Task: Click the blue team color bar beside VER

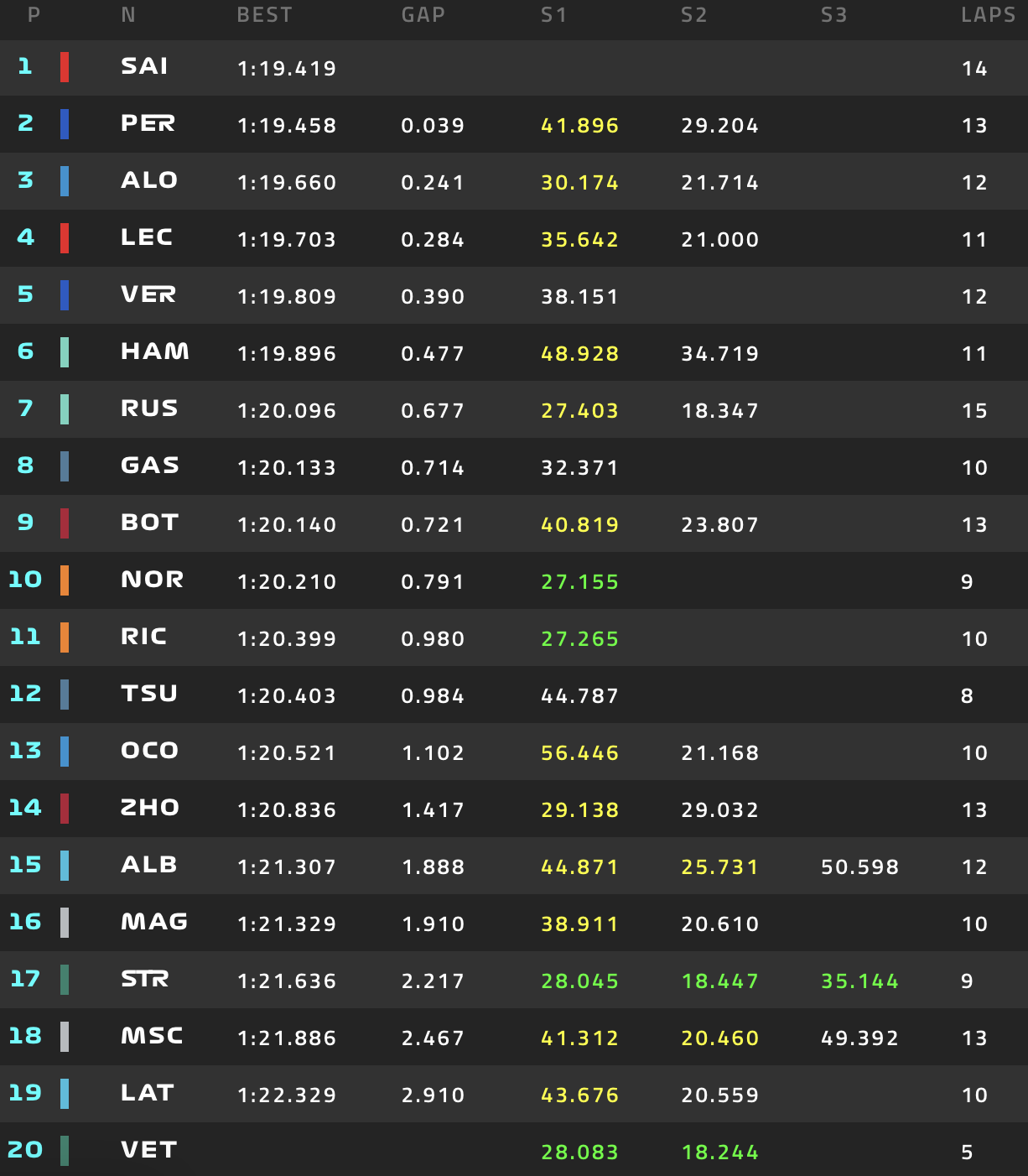Action: click(x=65, y=295)
